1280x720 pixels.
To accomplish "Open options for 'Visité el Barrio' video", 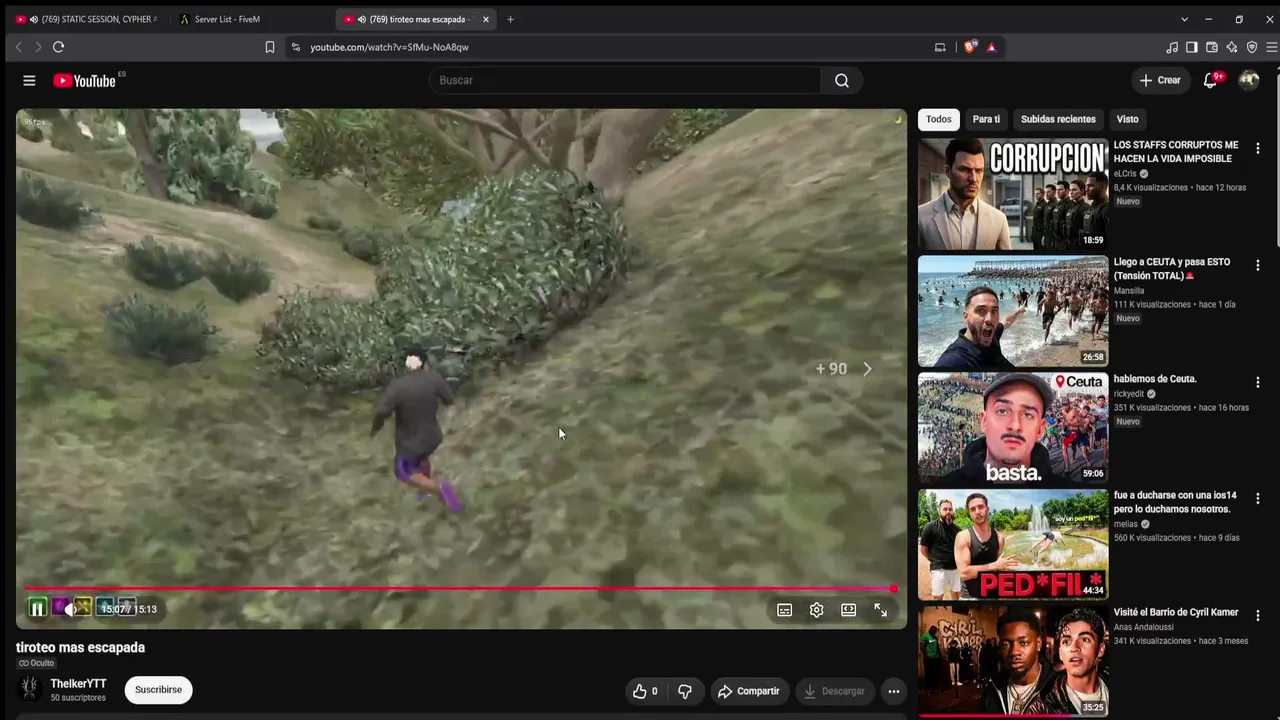I will click(1258, 615).
